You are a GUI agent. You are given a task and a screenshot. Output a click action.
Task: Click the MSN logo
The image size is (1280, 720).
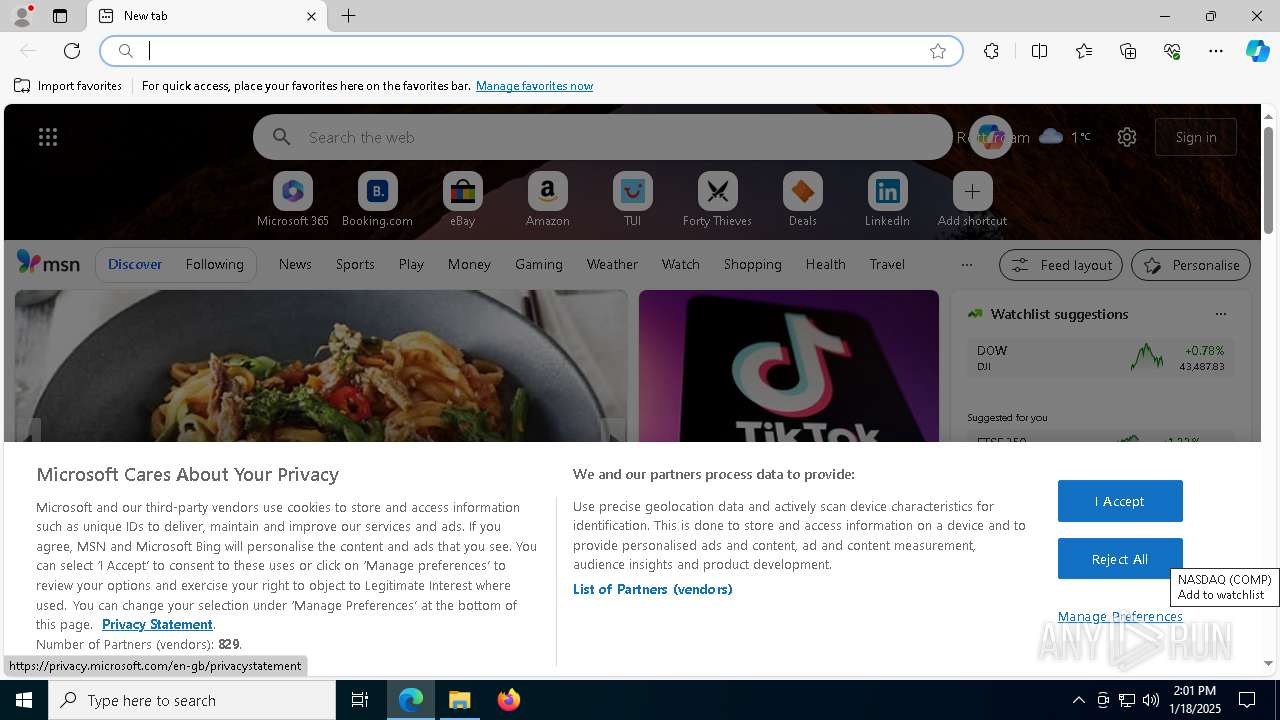coord(48,263)
